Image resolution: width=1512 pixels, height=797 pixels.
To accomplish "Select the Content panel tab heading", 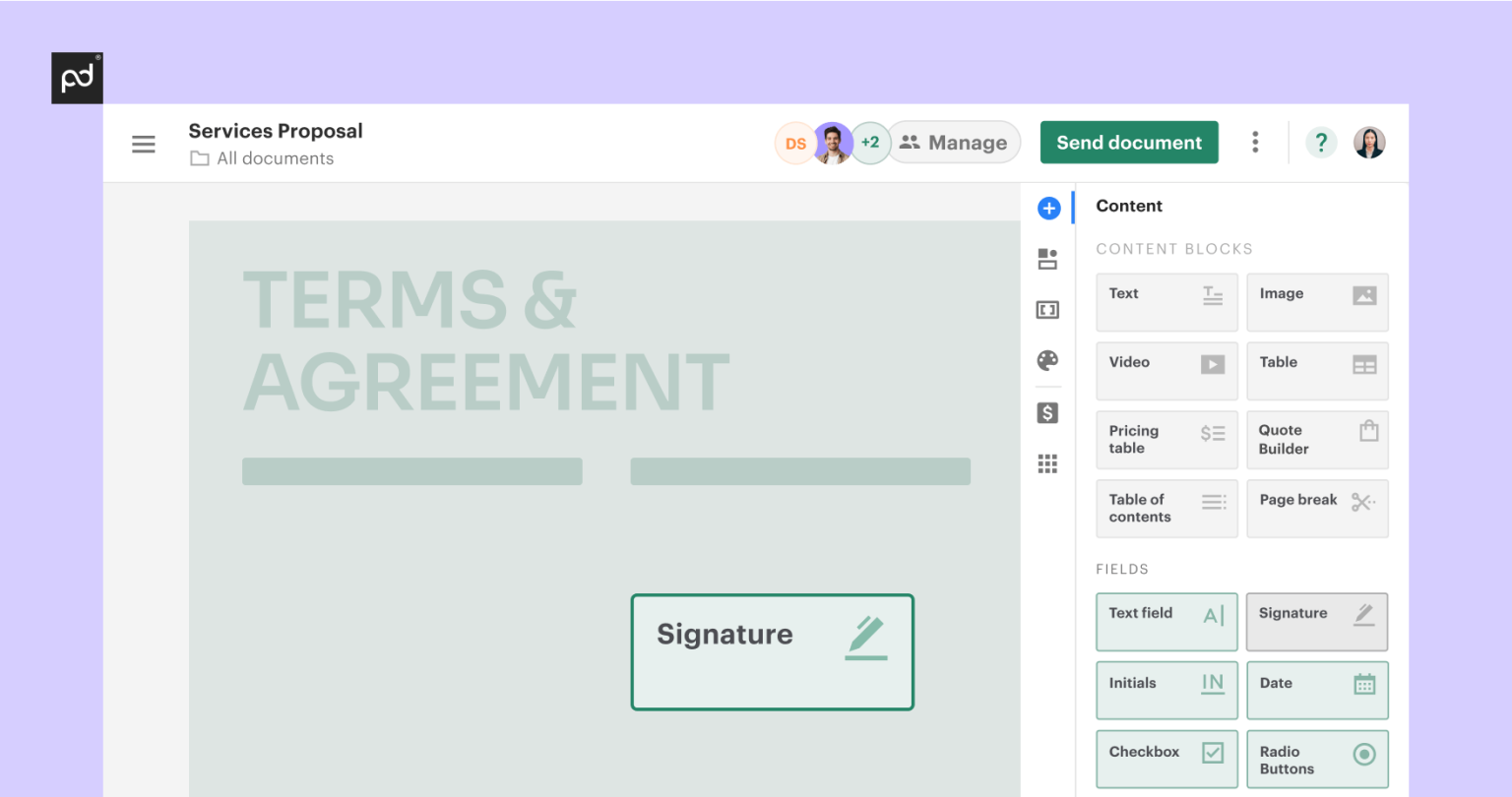I will click(1129, 206).
